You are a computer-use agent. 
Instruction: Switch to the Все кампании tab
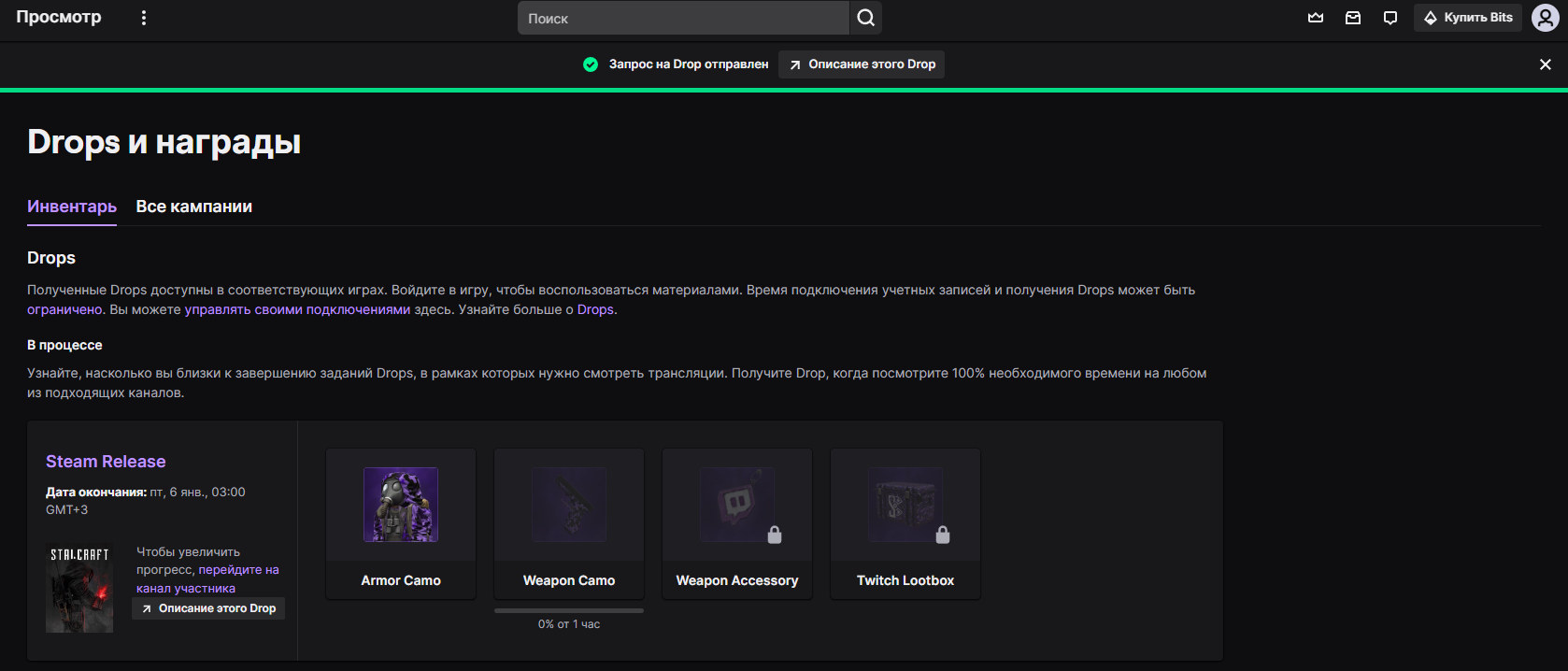194,207
